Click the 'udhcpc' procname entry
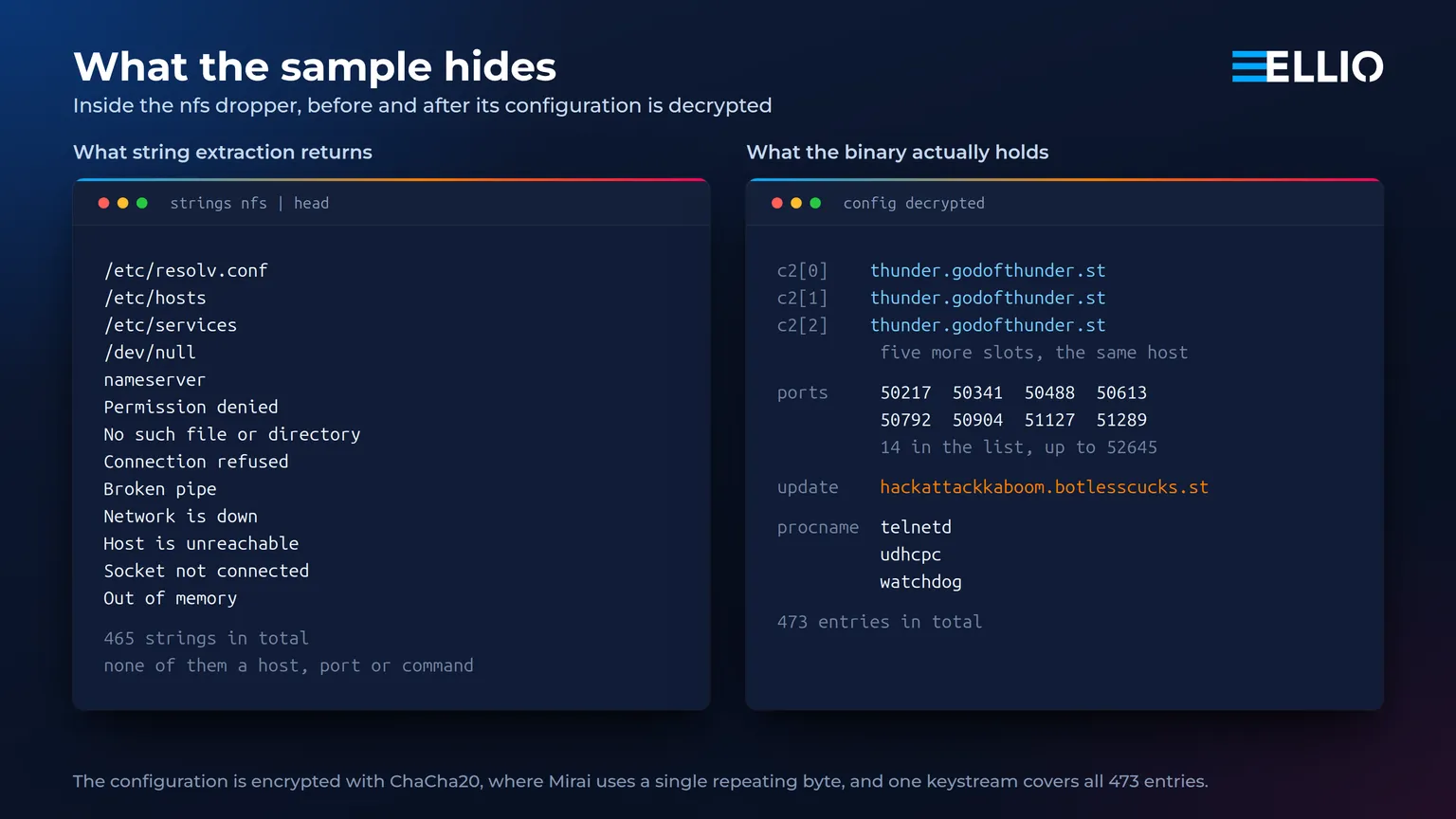Image resolution: width=1456 pixels, height=819 pixels. [911, 555]
